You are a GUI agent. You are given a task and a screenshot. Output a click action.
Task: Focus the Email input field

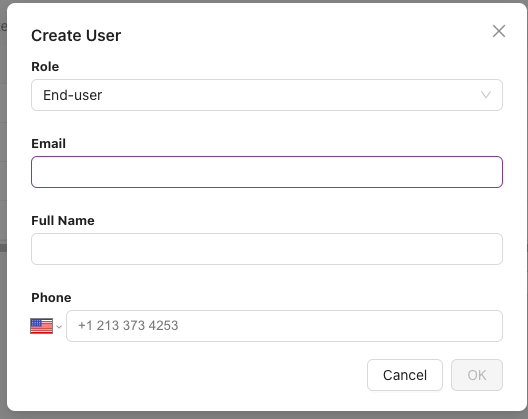[267, 172]
